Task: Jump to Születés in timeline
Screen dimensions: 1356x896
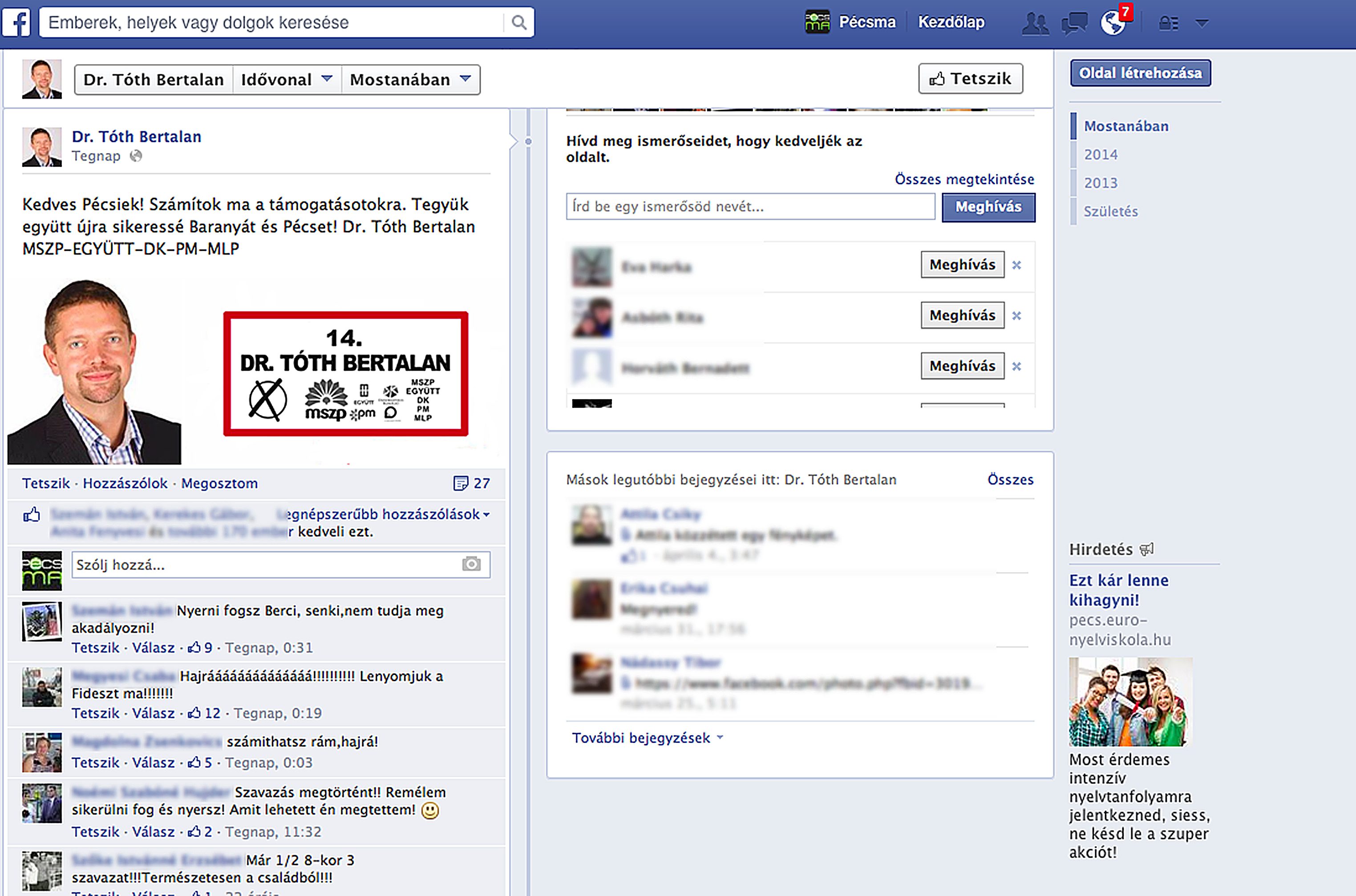Action: click(x=1110, y=211)
